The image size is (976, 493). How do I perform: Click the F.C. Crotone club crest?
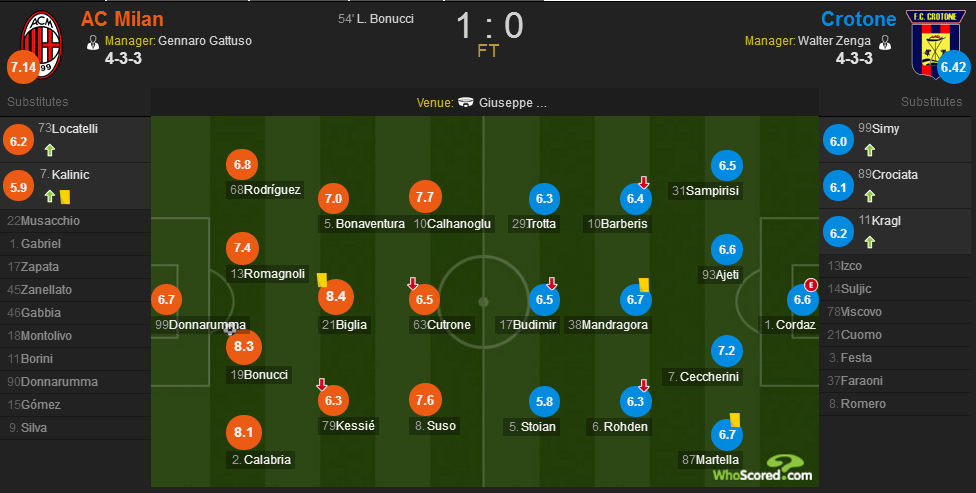[934, 43]
